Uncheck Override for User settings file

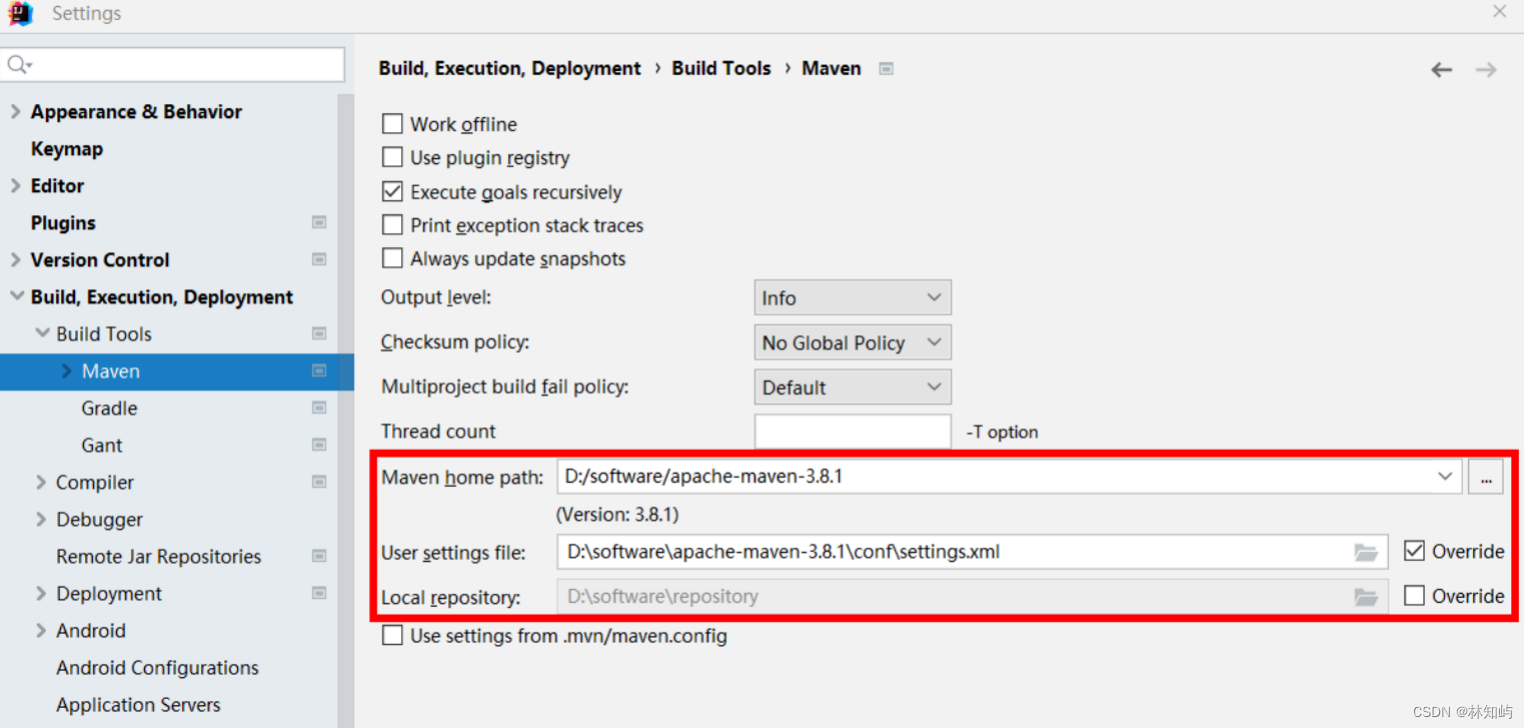pyautogui.click(x=1416, y=550)
